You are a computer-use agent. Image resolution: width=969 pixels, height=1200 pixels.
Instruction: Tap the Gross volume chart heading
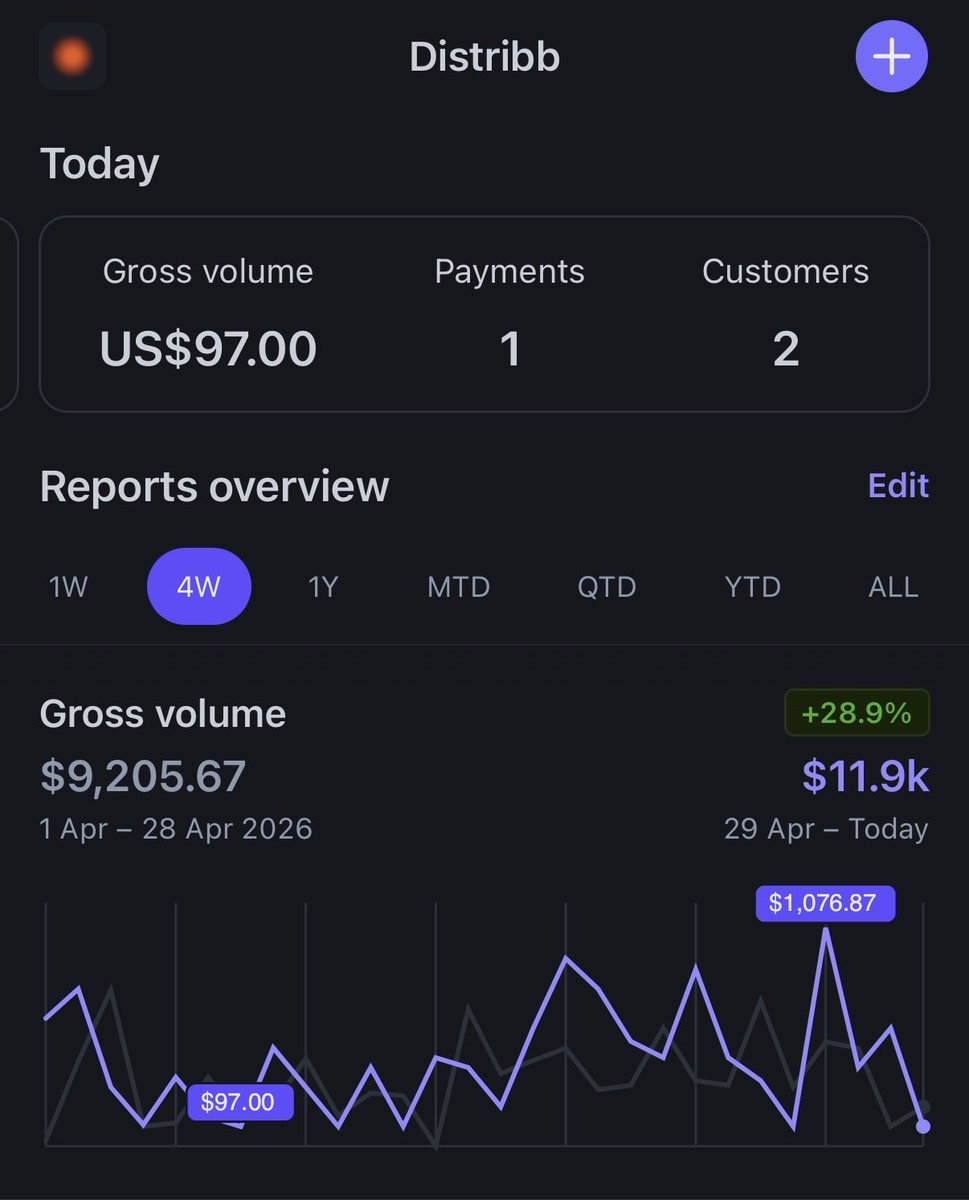point(163,714)
